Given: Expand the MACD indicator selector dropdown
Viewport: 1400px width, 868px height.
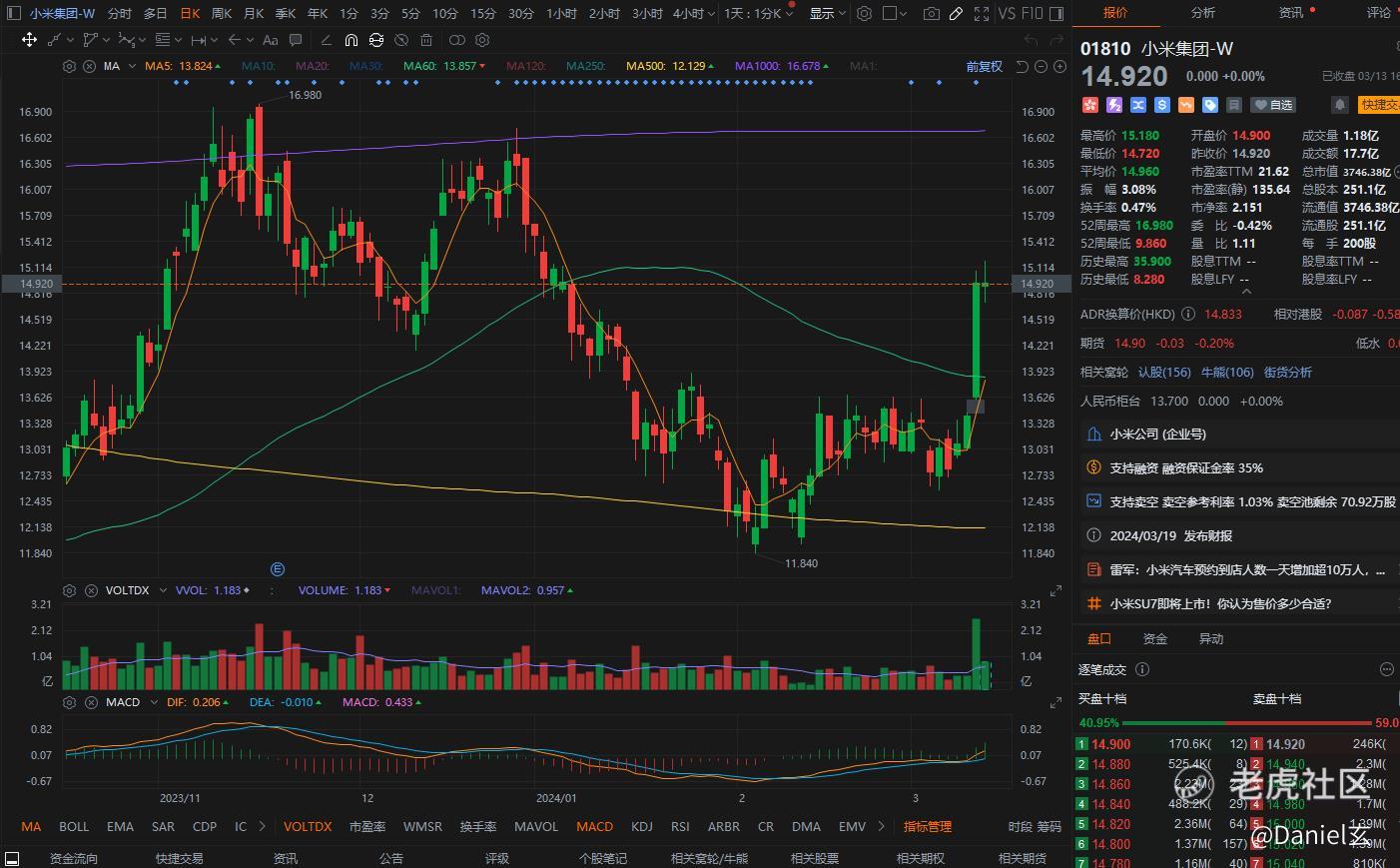Looking at the screenshot, I should (x=154, y=702).
